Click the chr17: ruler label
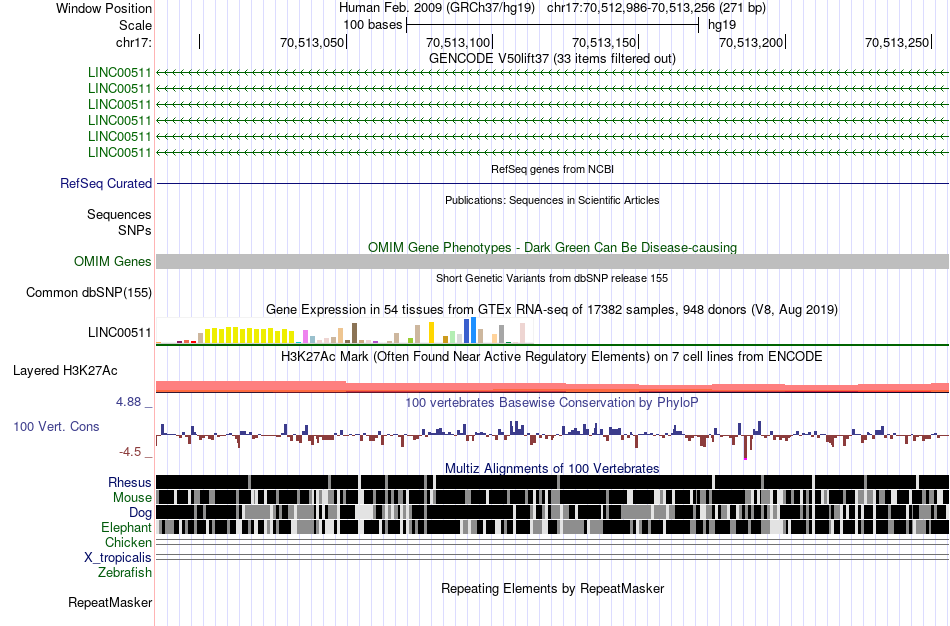This screenshot has height=626, width=950. pyautogui.click(x=133, y=42)
